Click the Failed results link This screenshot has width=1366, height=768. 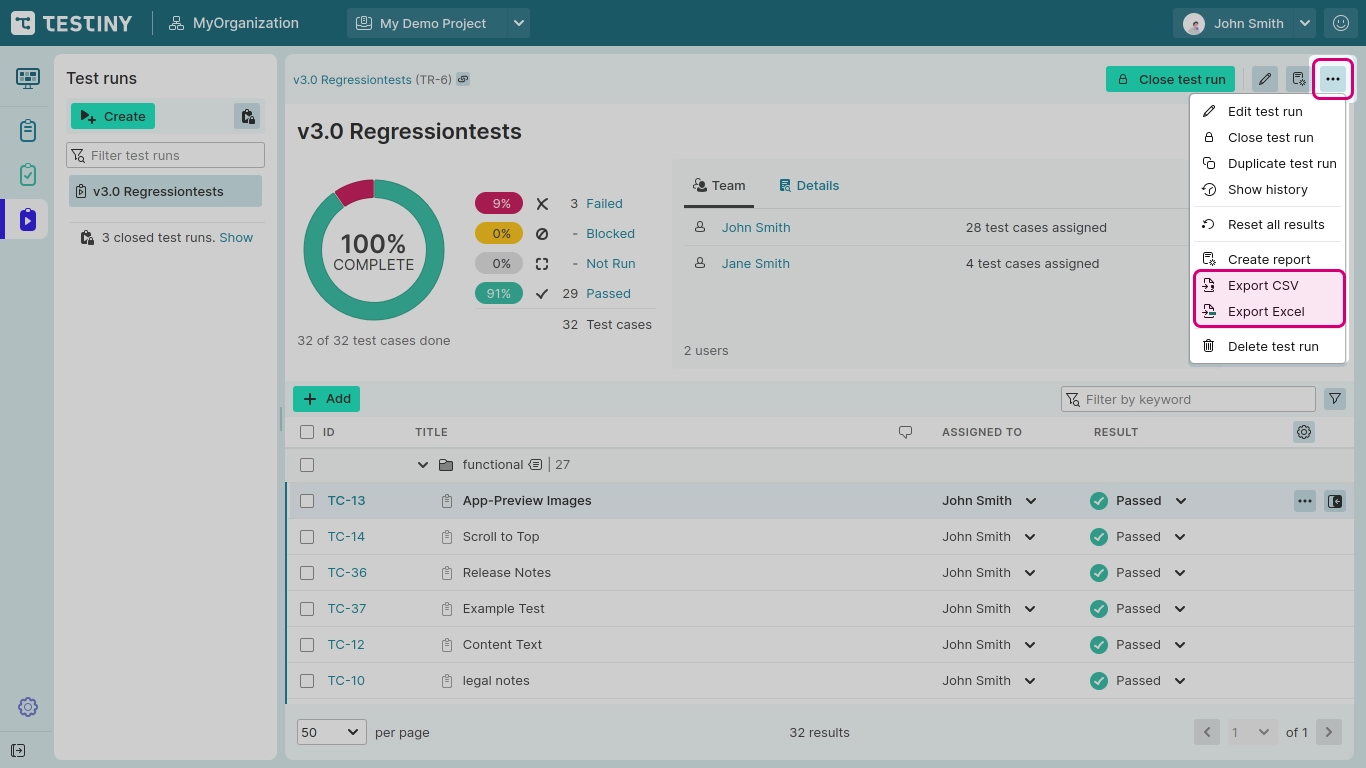[604, 203]
